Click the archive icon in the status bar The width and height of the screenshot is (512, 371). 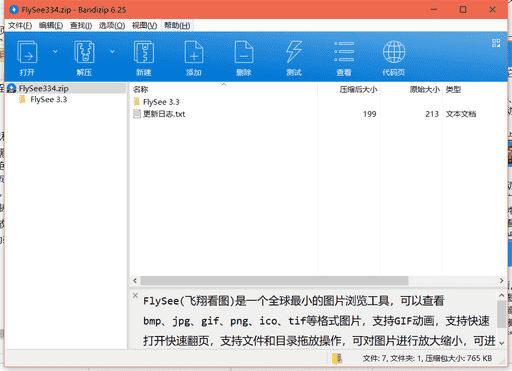click(x=337, y=359)
